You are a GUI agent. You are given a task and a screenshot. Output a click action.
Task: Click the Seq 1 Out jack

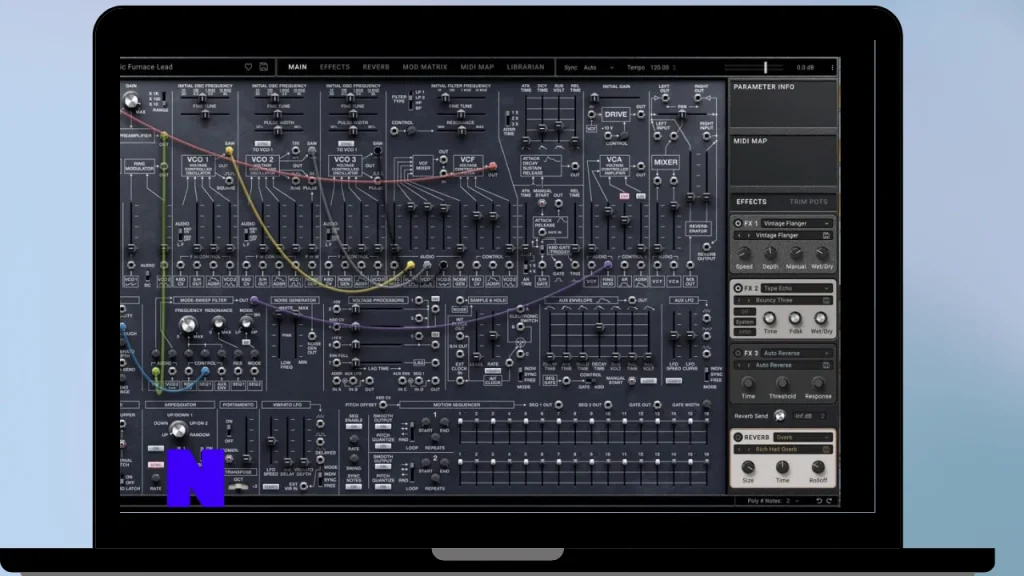tap(558, 405)
